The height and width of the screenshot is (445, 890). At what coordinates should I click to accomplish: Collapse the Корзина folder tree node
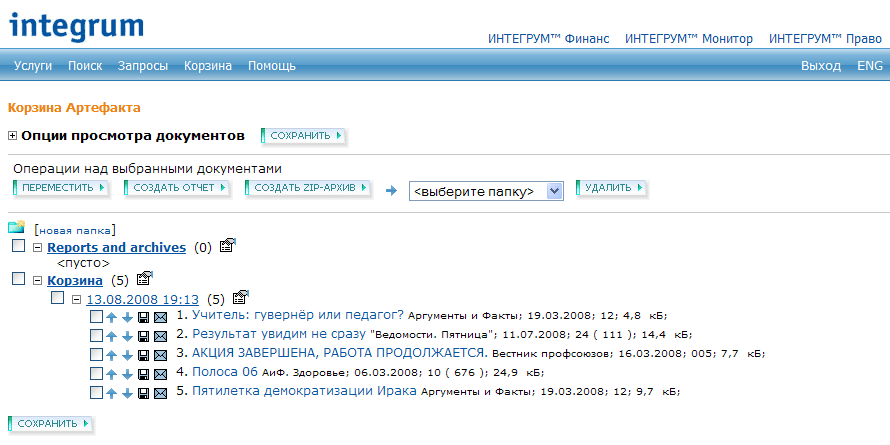[x=38, y=280]
